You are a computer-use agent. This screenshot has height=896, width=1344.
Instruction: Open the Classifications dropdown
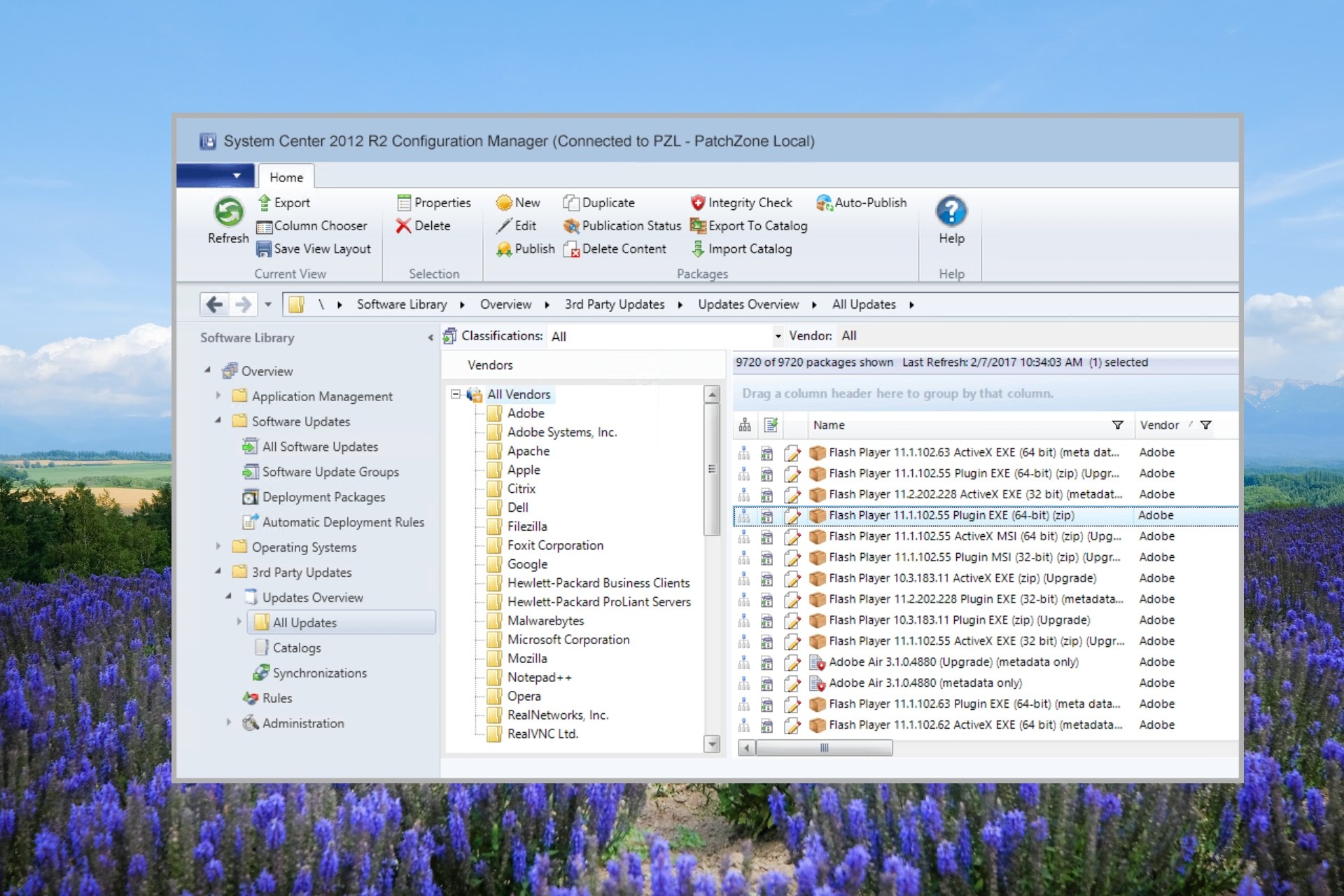[778, 336]
